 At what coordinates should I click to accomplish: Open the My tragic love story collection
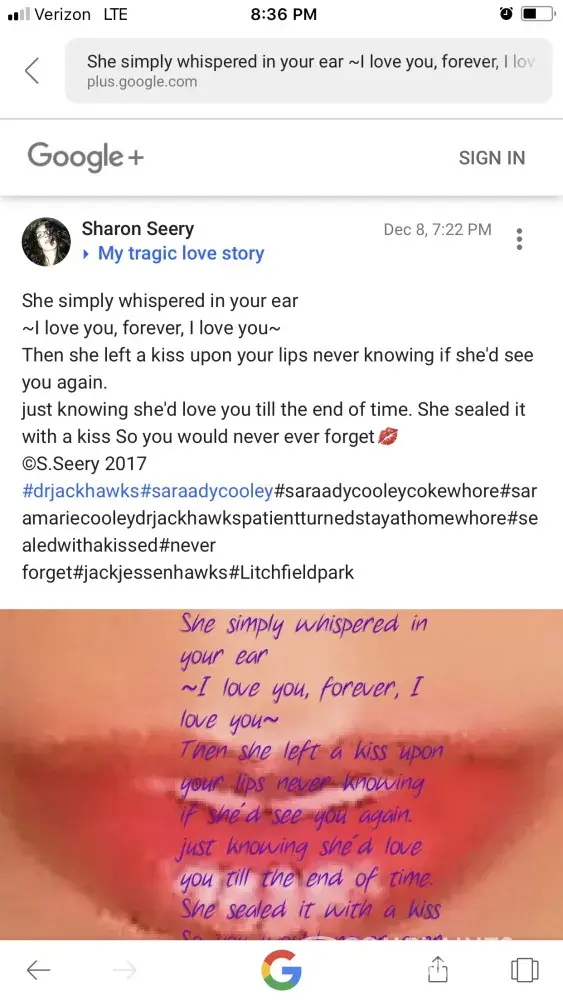click(x=180, y=254)
